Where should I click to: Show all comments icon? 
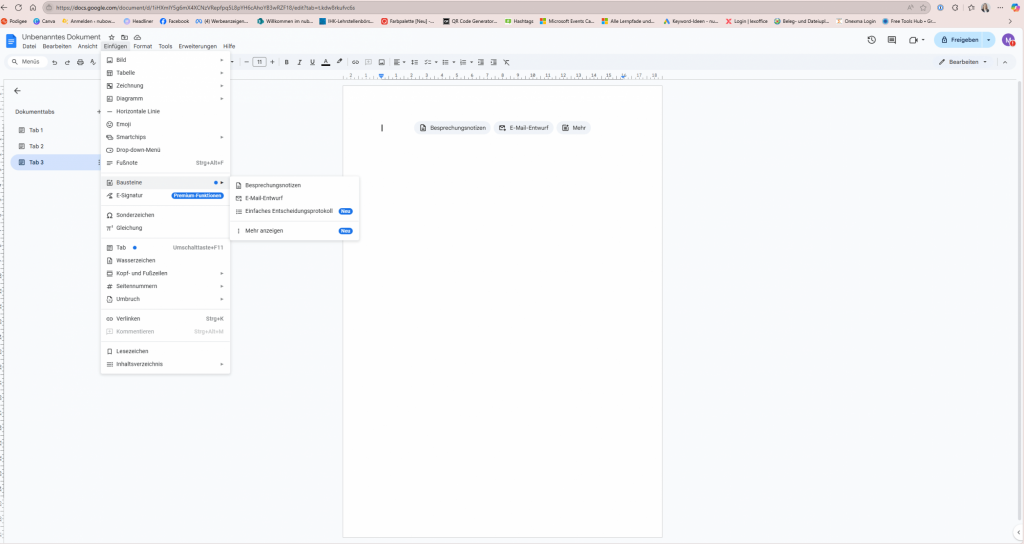click(x=891, y=40)
